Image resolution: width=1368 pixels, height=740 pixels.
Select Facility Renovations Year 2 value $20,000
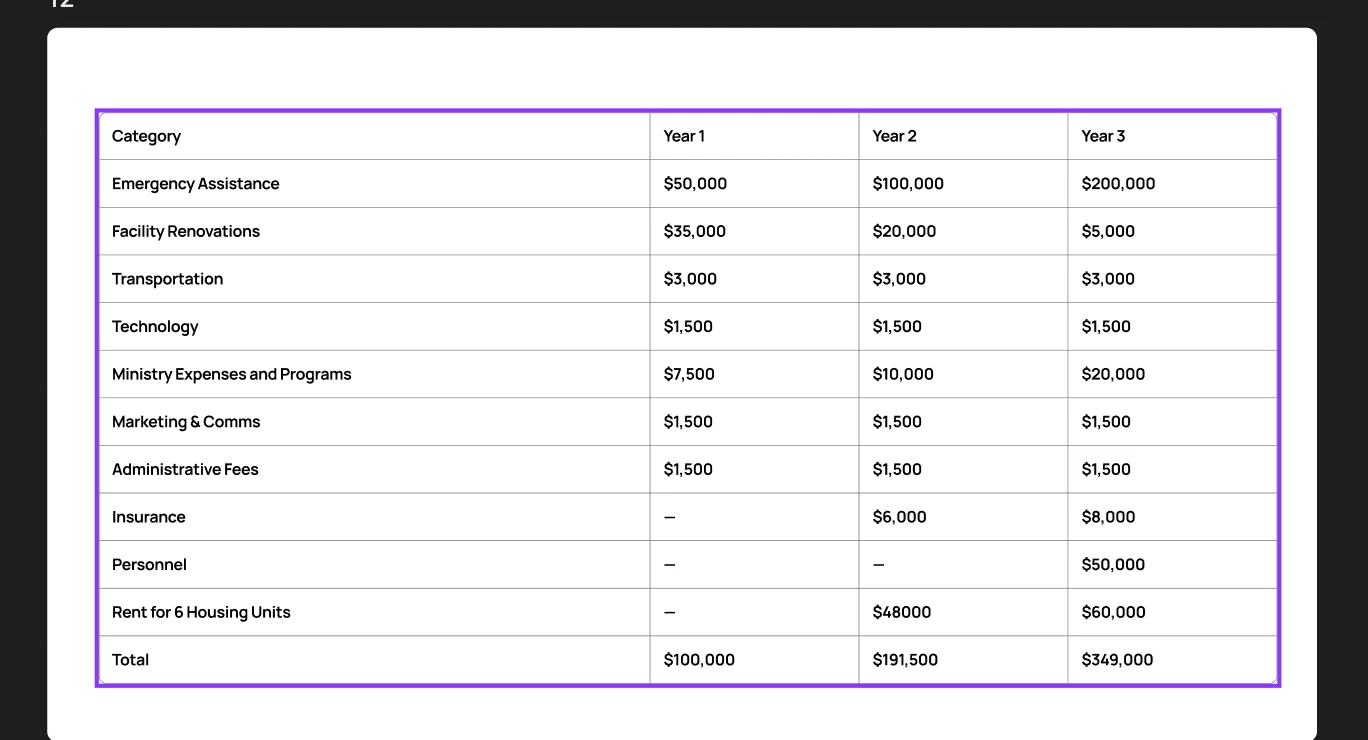coord(904,231)
